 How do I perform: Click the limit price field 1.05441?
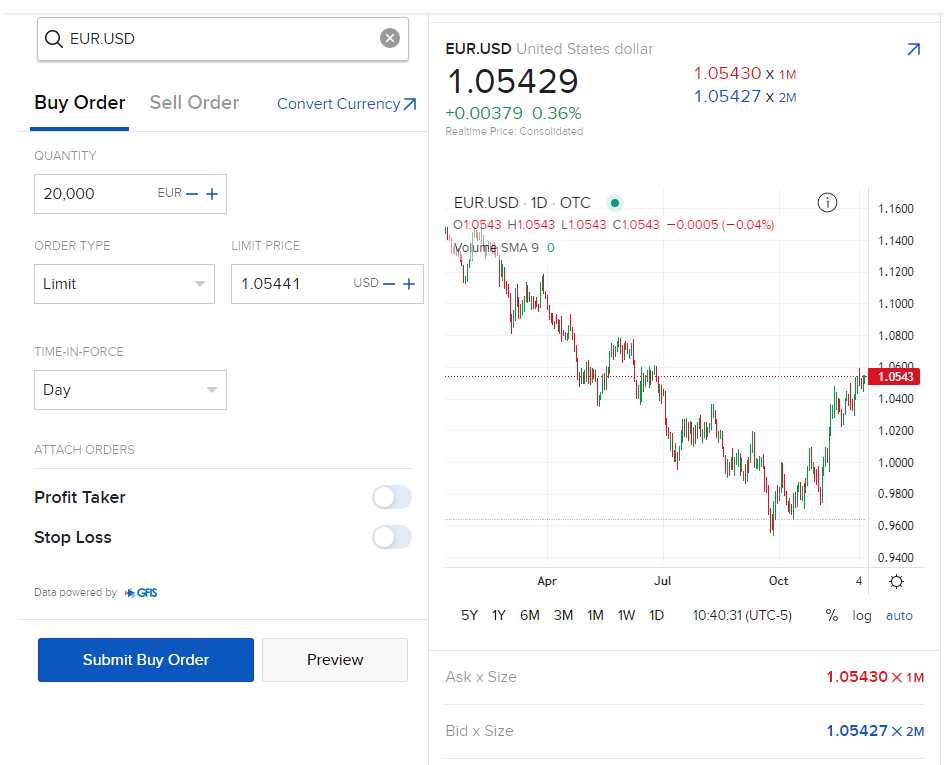[327, 283]
